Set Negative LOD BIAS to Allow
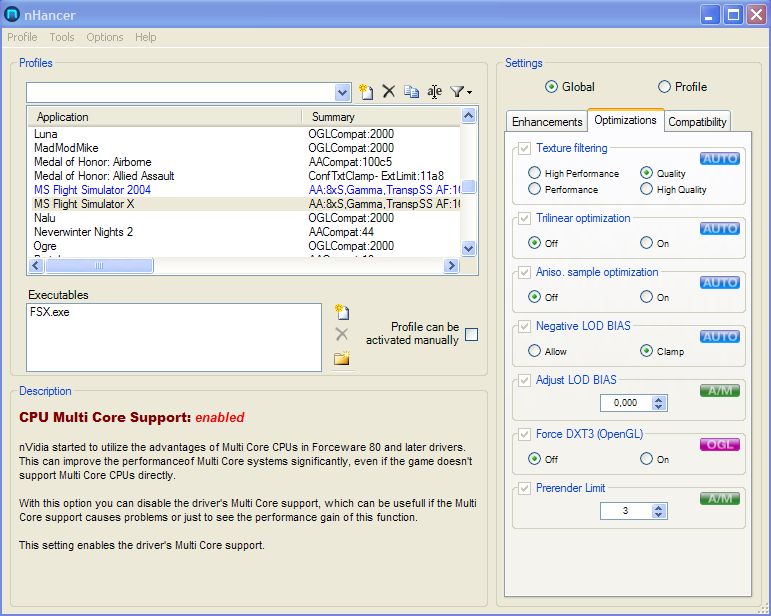 534,351
